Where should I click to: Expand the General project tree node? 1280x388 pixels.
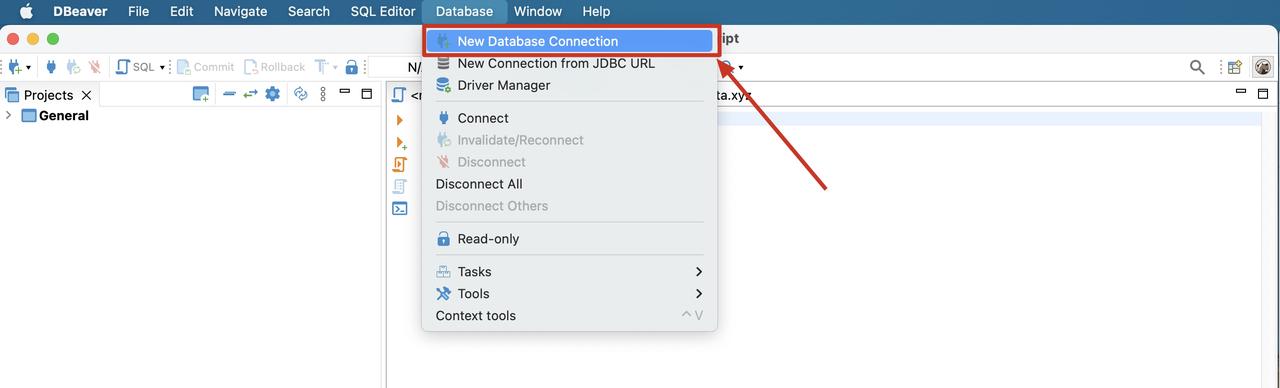click(x=9, y=116)
